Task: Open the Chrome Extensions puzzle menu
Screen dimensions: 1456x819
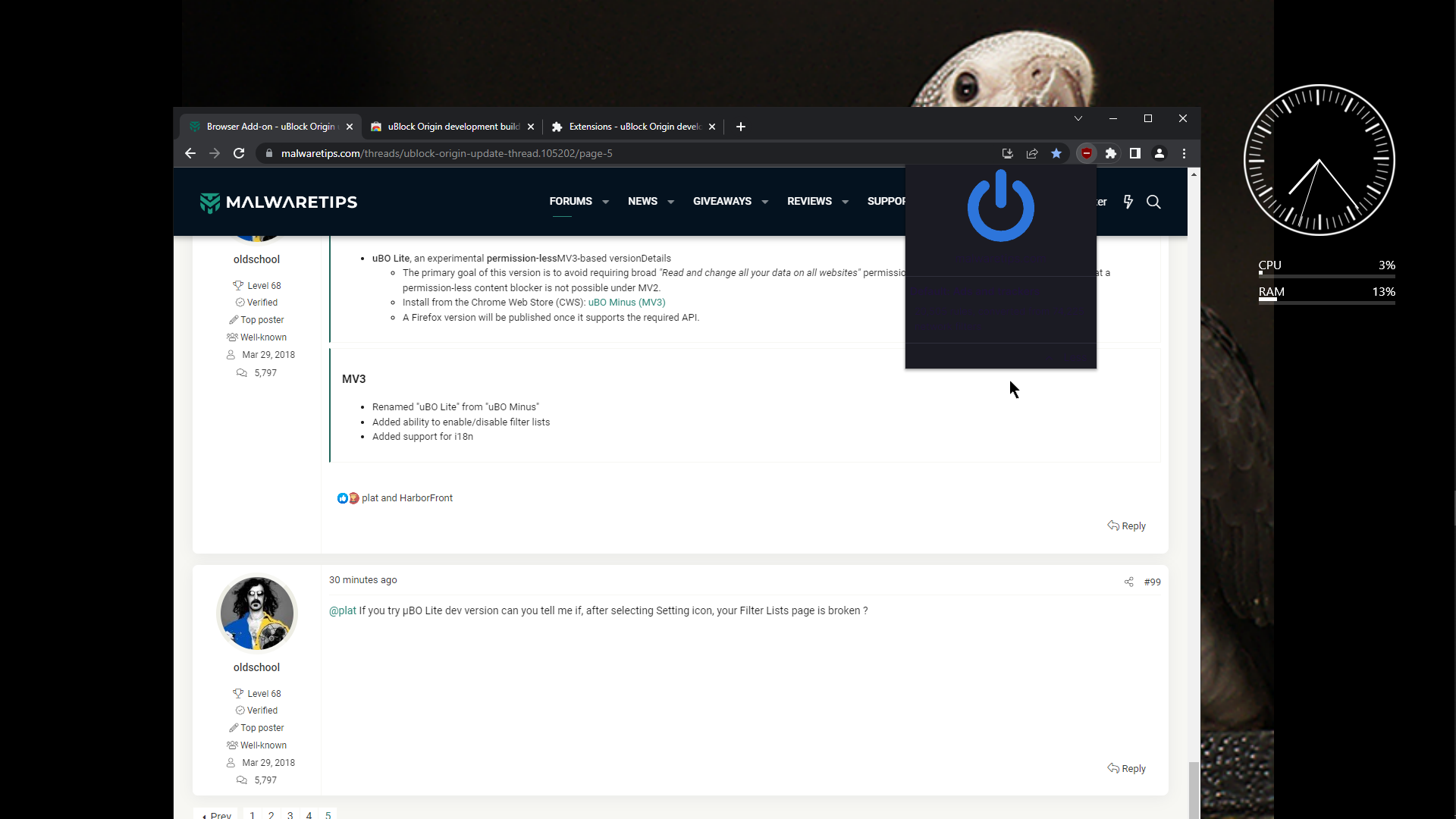Action: tap(1111, 153)
